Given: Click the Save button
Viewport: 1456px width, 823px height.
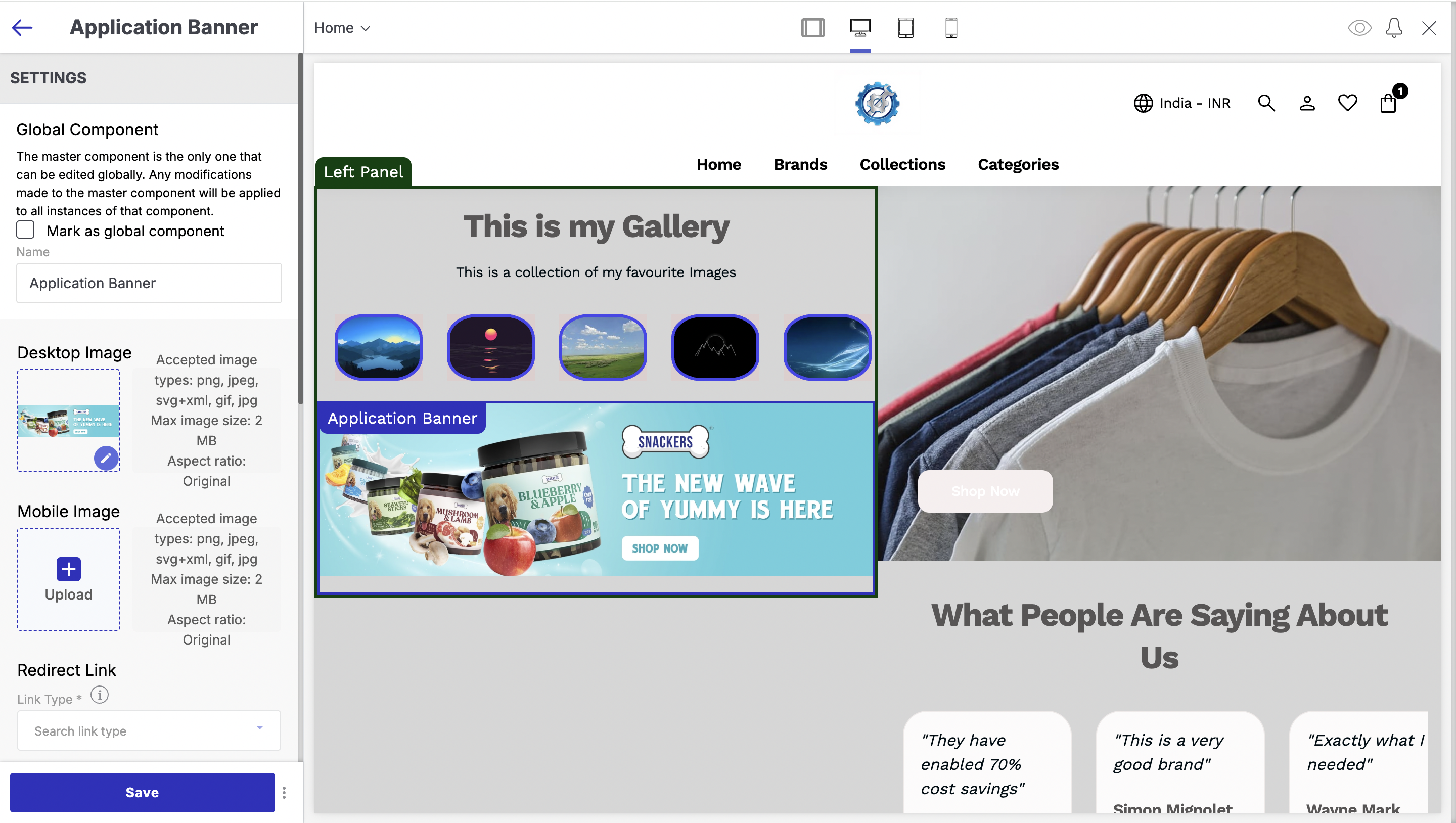Looking at the screenshot, I should [142, 793].
